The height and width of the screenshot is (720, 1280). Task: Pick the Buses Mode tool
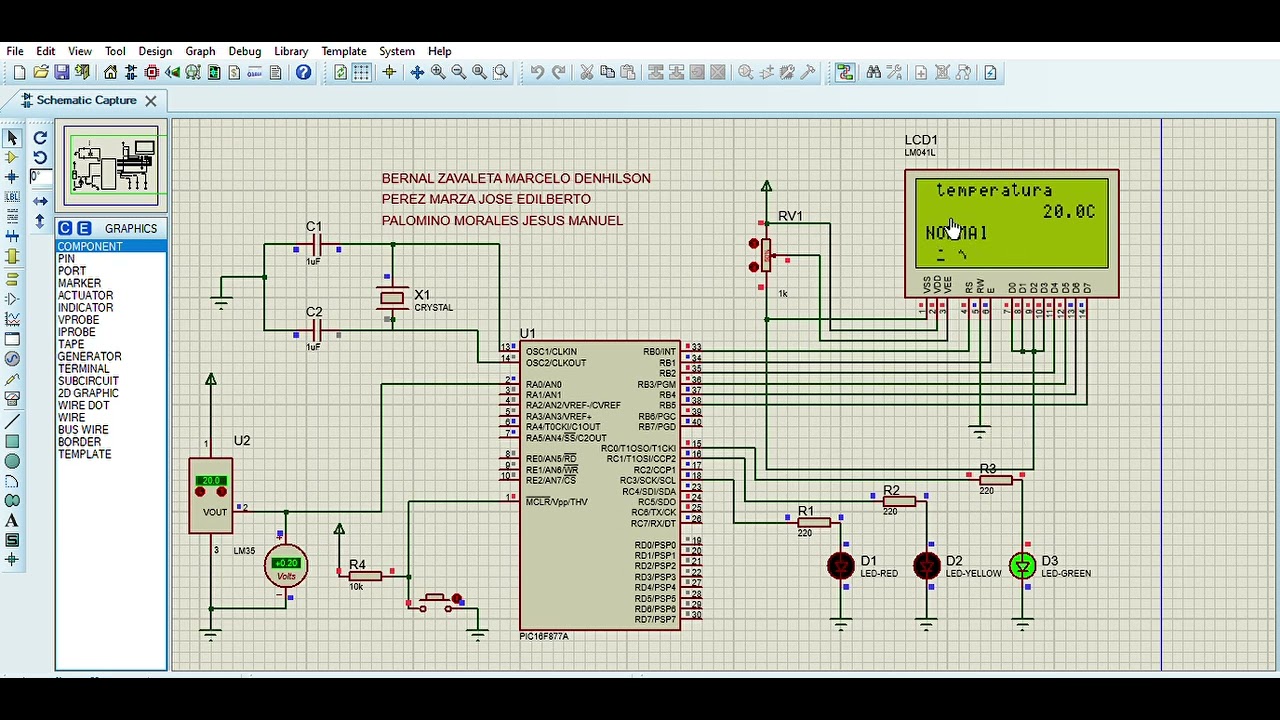12,237
